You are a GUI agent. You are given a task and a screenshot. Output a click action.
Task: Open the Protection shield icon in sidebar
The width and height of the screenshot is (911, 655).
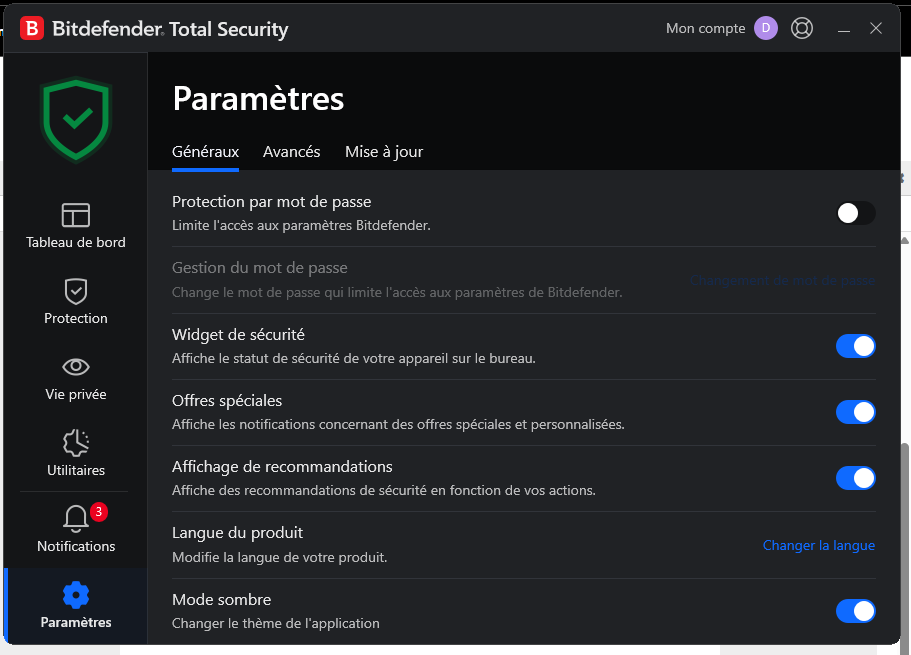(x=76, y=291)
